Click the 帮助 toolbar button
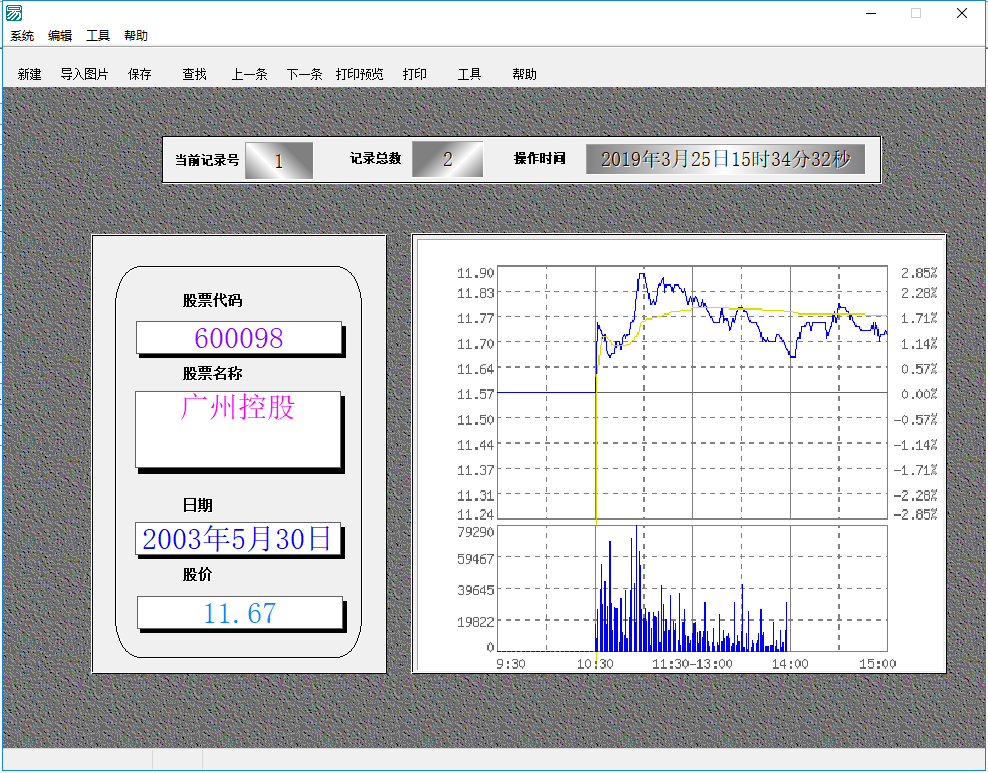The image size is (988, 773). (x=524, y=74)
